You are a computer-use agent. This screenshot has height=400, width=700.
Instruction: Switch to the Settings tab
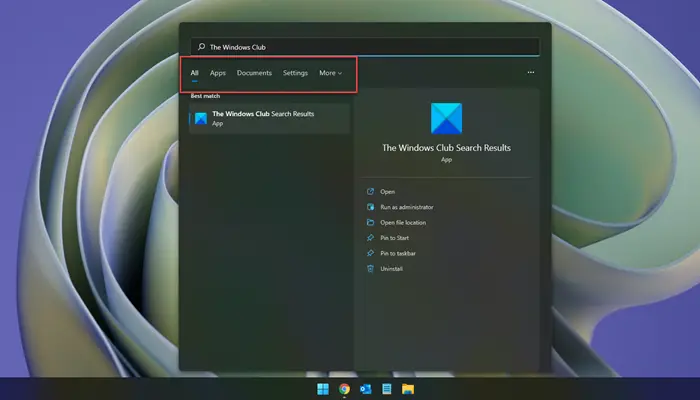point(295,73)
